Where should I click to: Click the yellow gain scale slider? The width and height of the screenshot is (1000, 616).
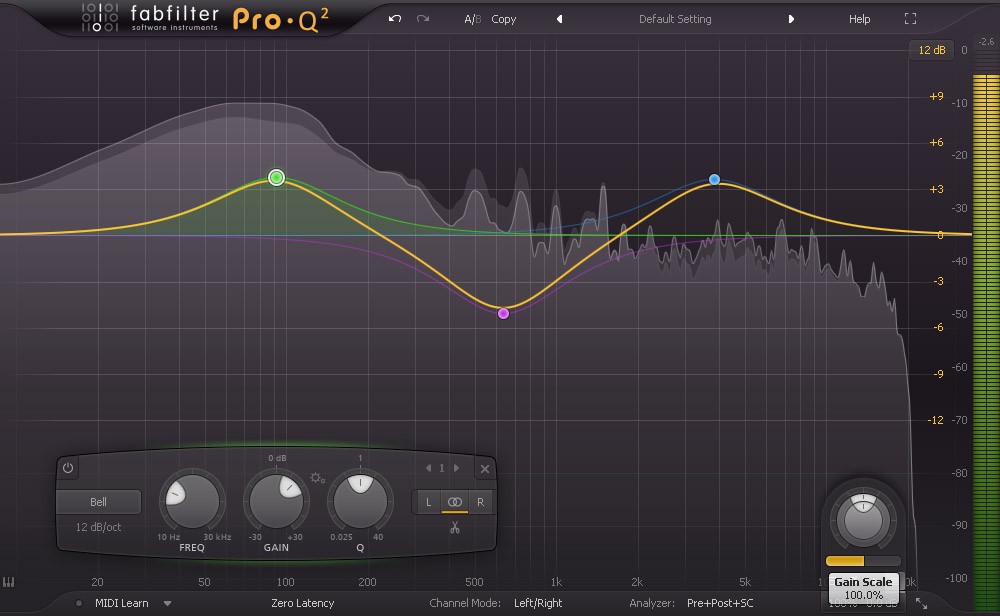coord(863,561)
